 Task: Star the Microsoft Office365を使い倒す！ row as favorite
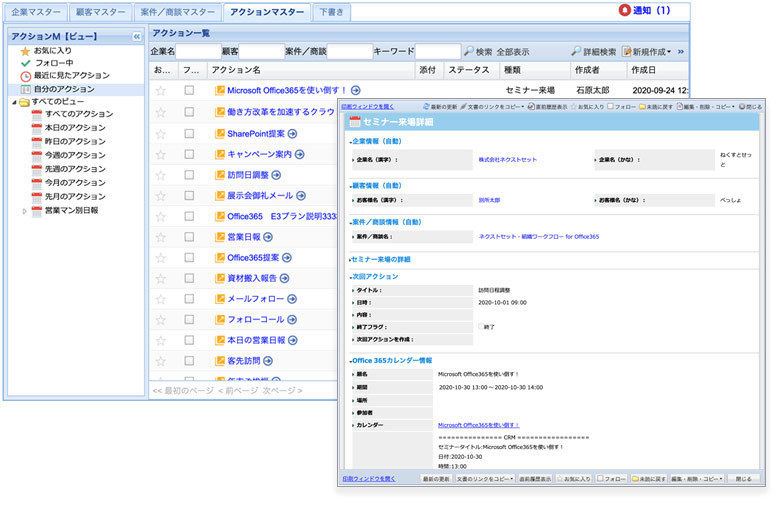click(x=160, y=90)
